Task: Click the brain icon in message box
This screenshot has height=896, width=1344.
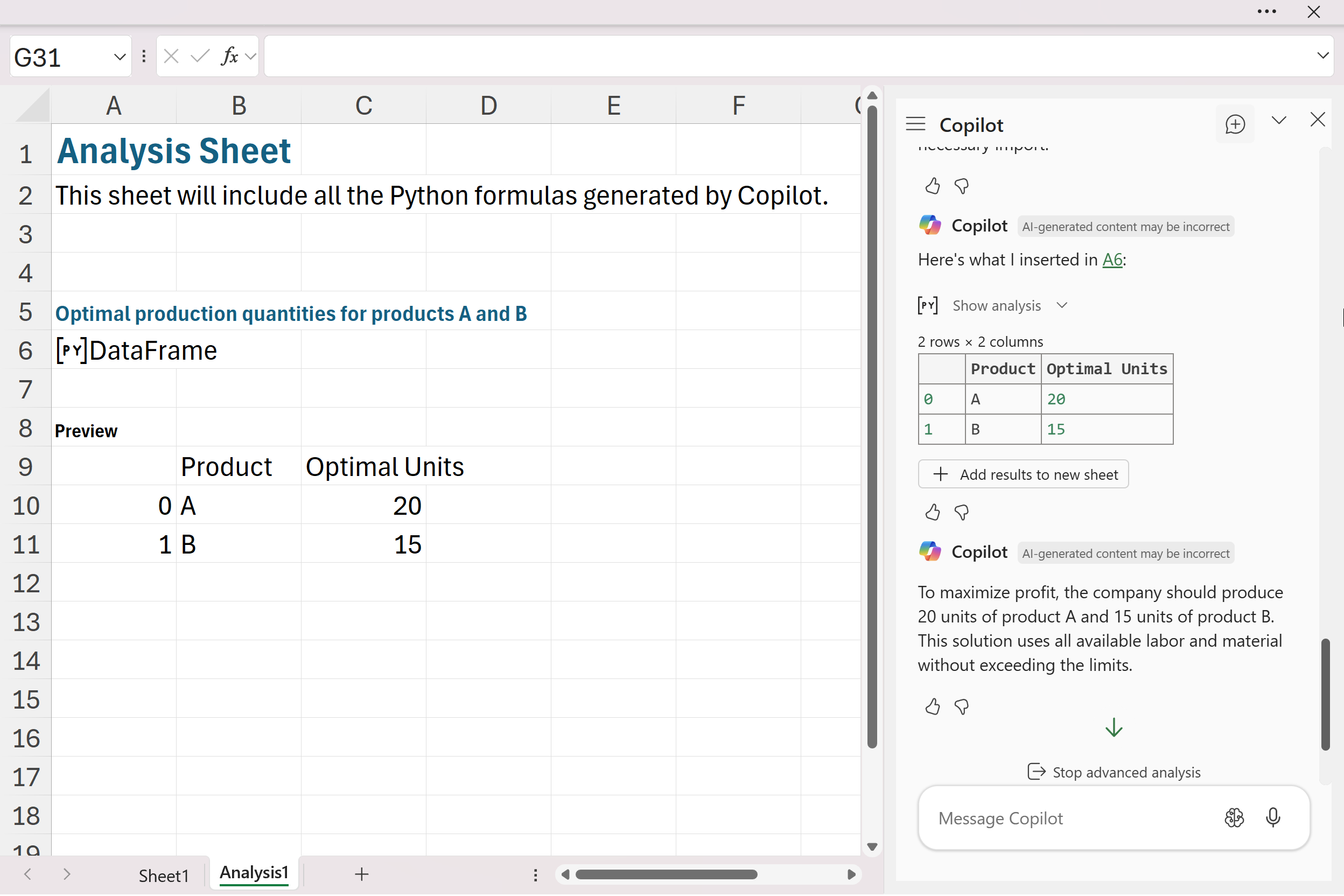Action: click(x=1234, y=818)
